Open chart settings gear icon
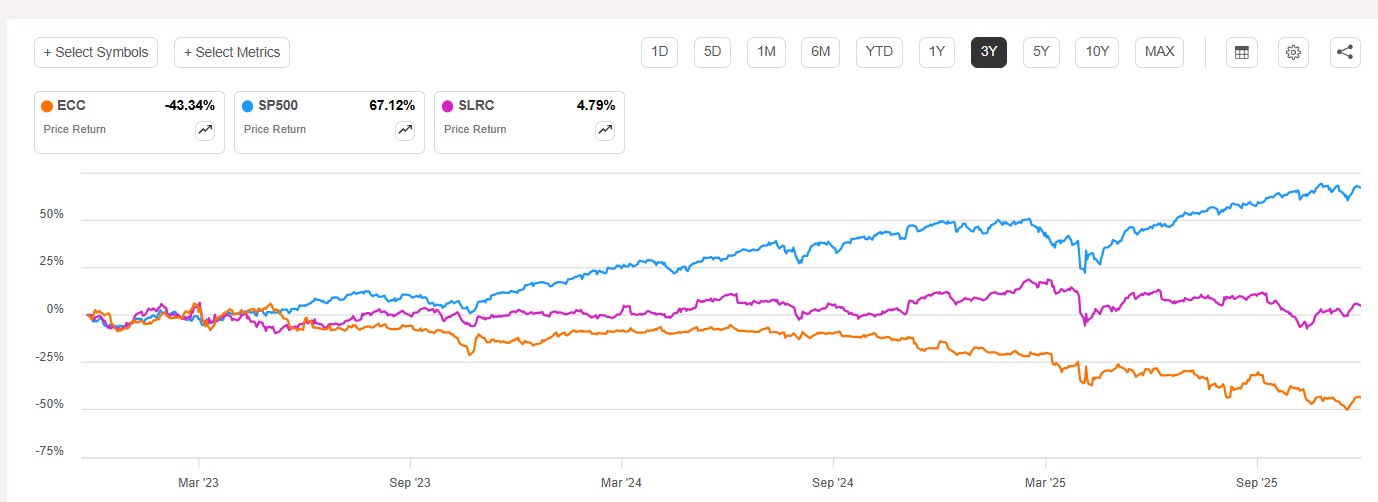This screenshot has width=1378, height=502. pyautogui.click(x=1293, y=53)
